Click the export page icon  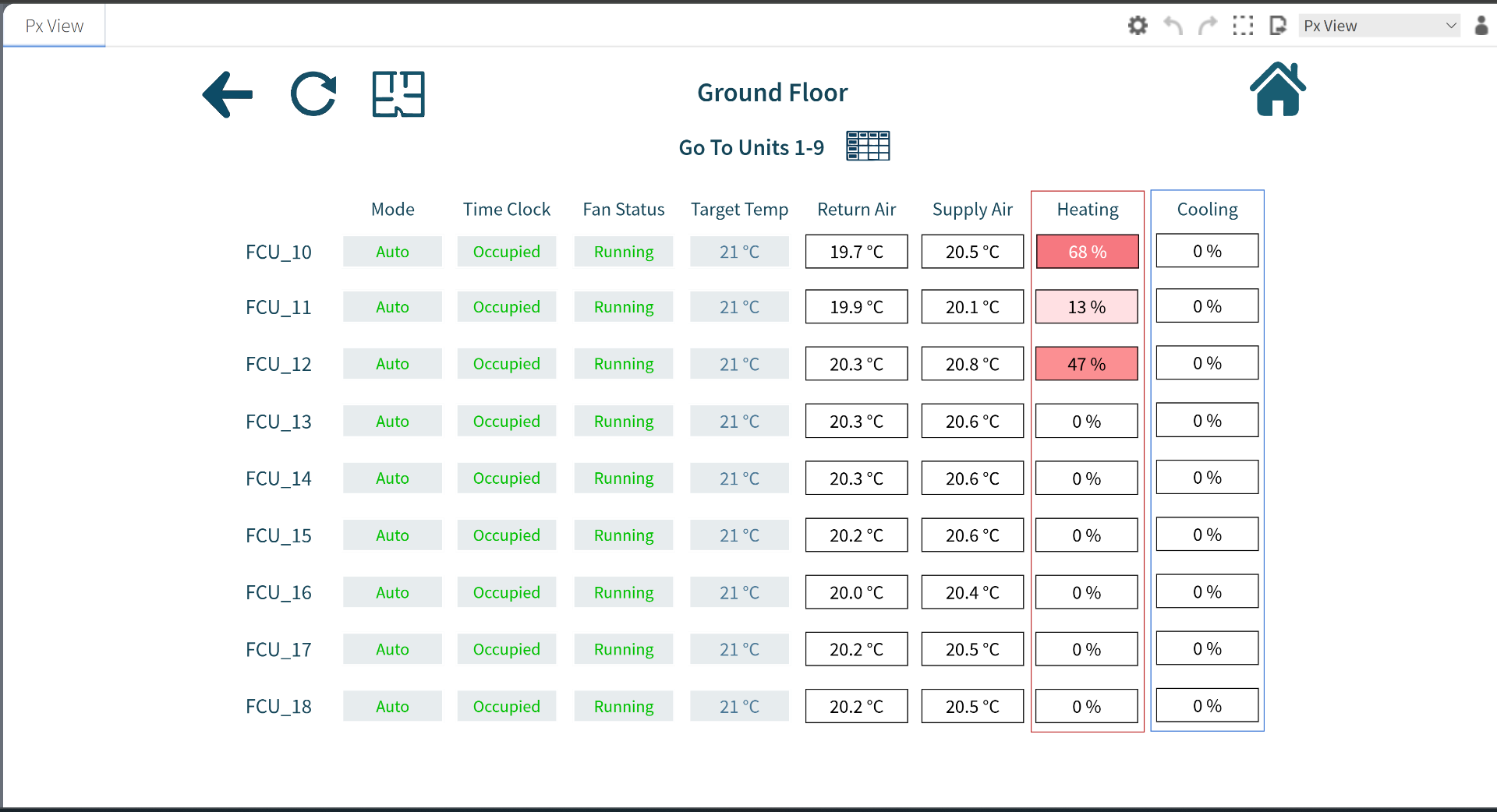tap(1277, 26)
